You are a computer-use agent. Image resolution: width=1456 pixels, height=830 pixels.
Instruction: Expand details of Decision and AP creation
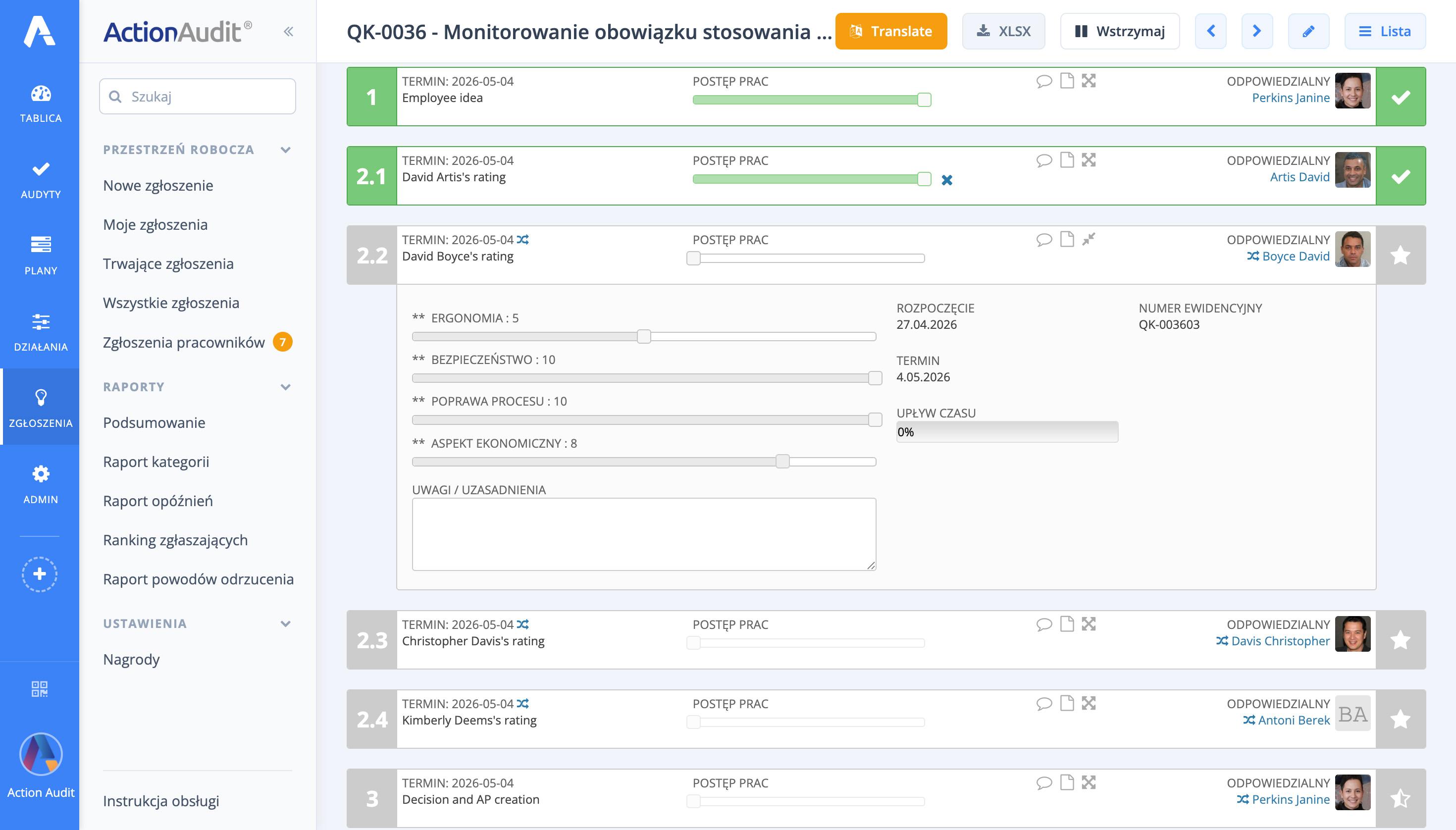(1089, 782)
